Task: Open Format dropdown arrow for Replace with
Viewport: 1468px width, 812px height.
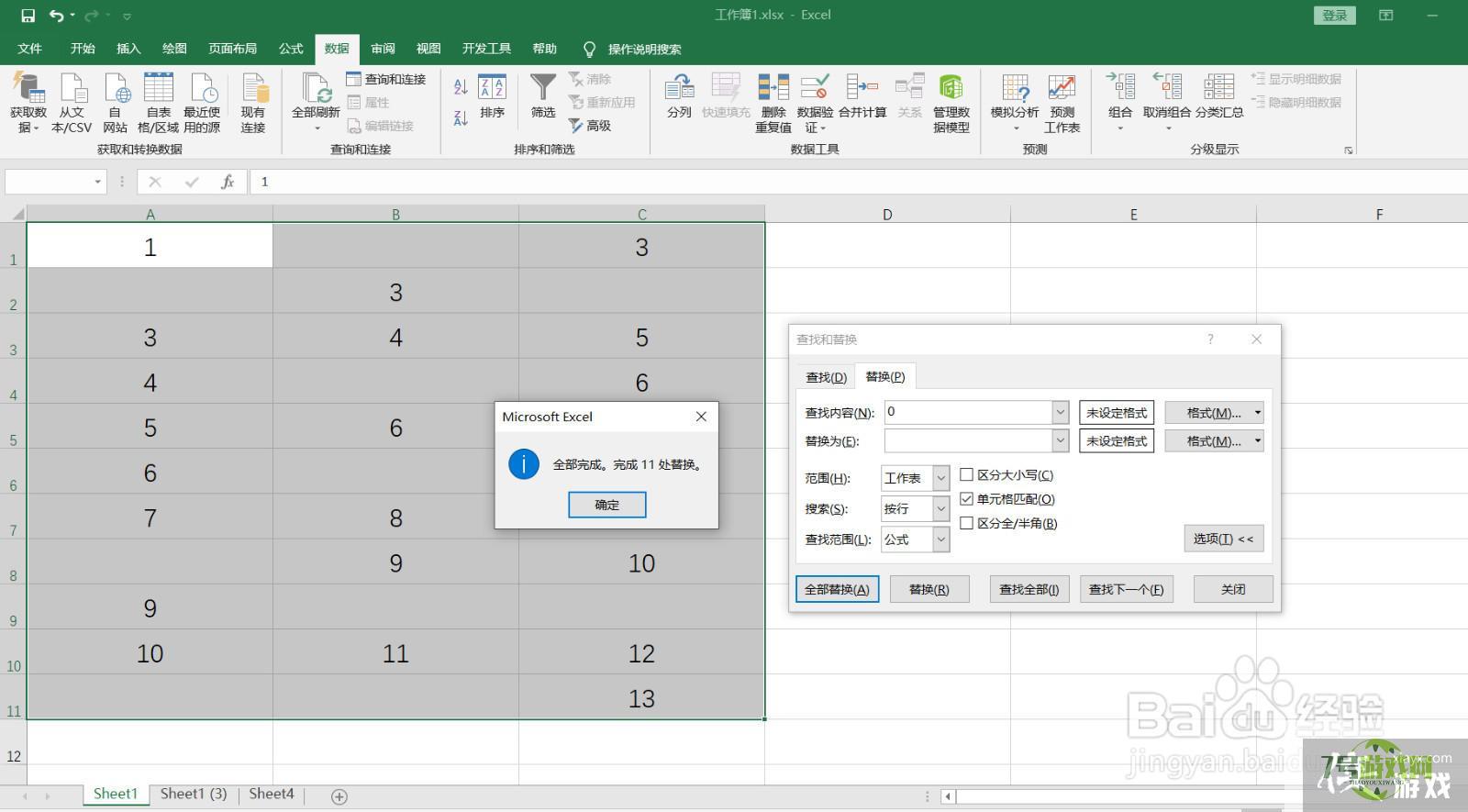Action: pyautogui.click(x=1258, y=441)
